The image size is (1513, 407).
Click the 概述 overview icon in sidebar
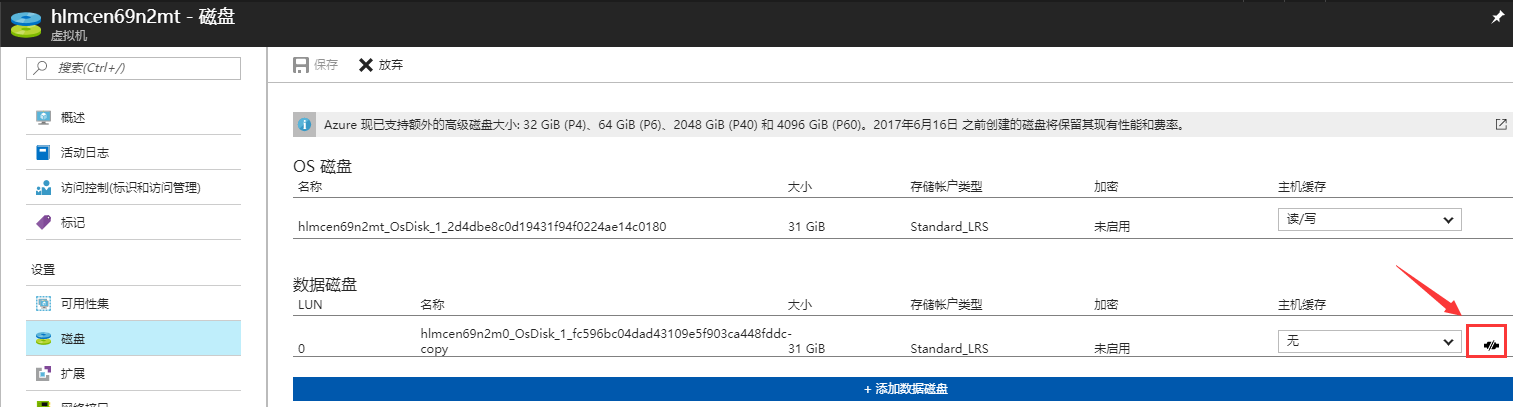pos(43,117)
